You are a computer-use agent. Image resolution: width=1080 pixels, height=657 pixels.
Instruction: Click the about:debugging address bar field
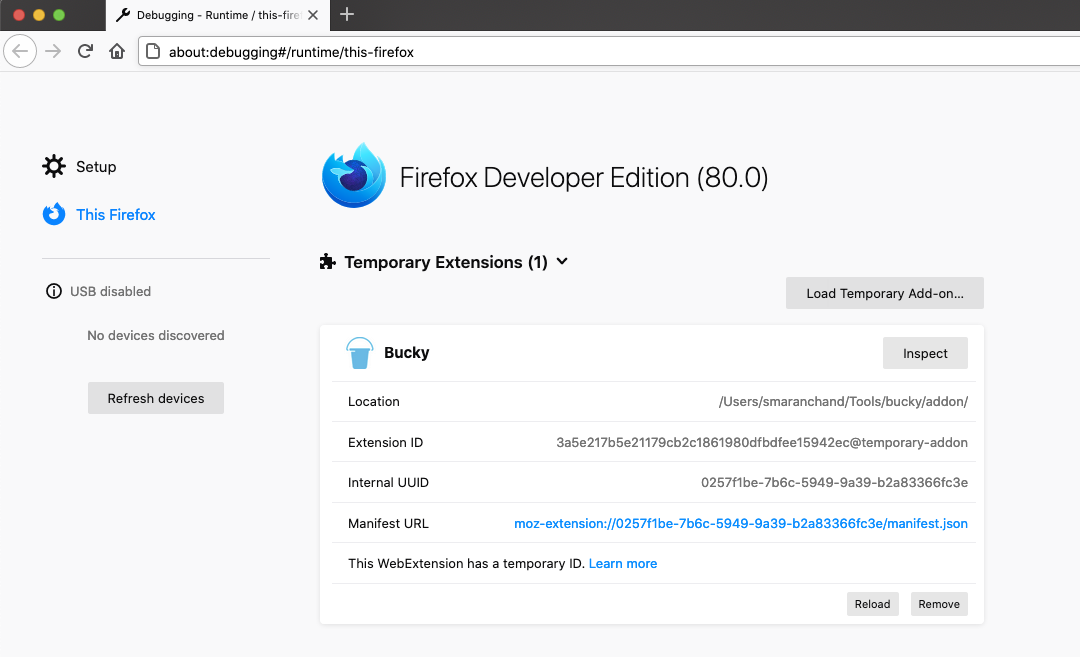click(600, 52)
